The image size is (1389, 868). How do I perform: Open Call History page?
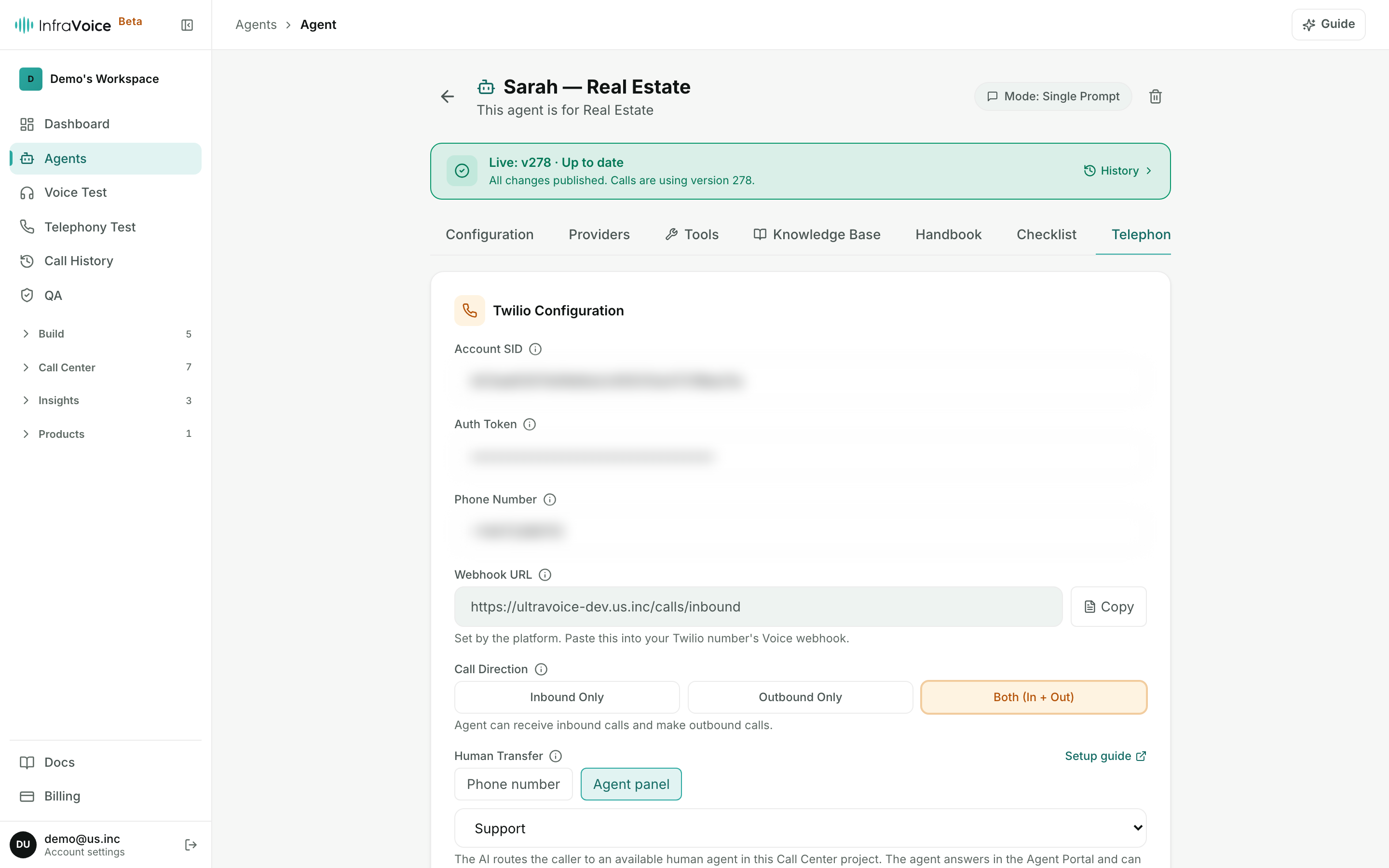click(x=106, y=260)
